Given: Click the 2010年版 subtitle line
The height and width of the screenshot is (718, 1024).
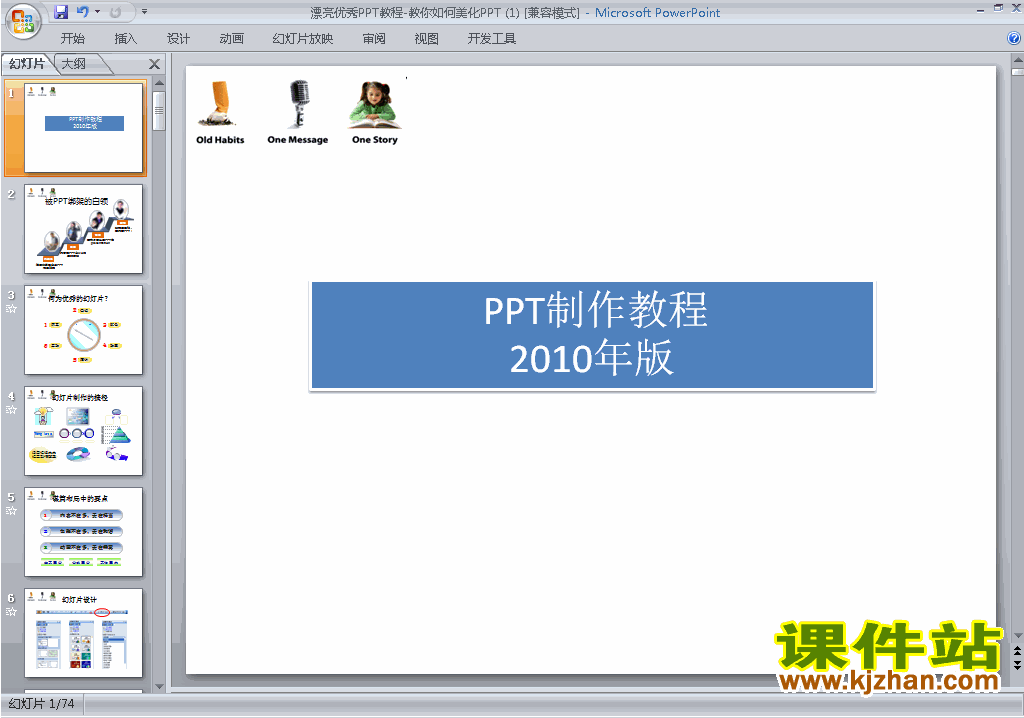Looking at the screenshot, I should click(592, 358).
